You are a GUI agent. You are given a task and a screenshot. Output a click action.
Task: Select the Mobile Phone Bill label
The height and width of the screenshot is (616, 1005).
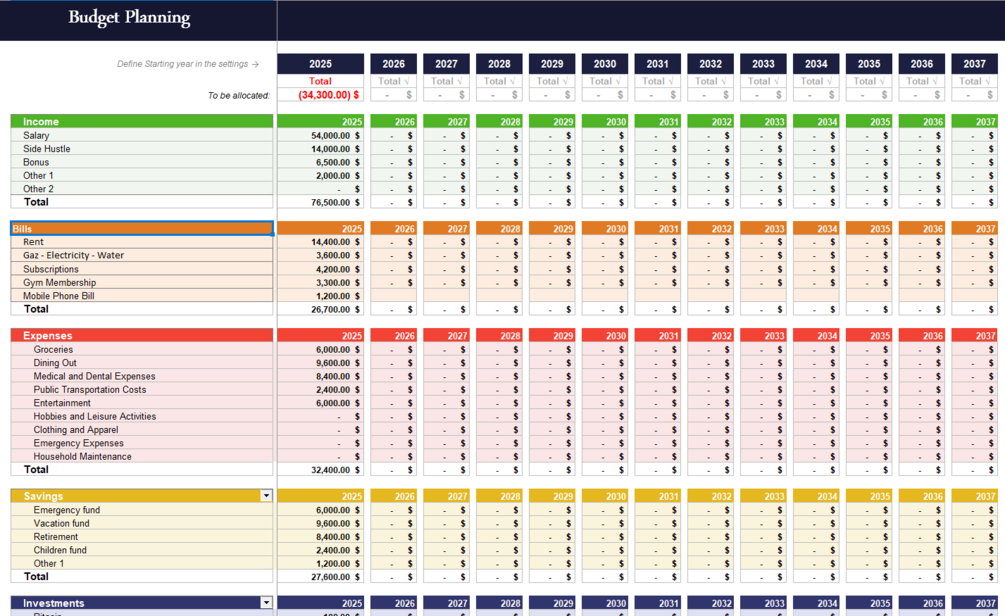(x=58, y=296)
